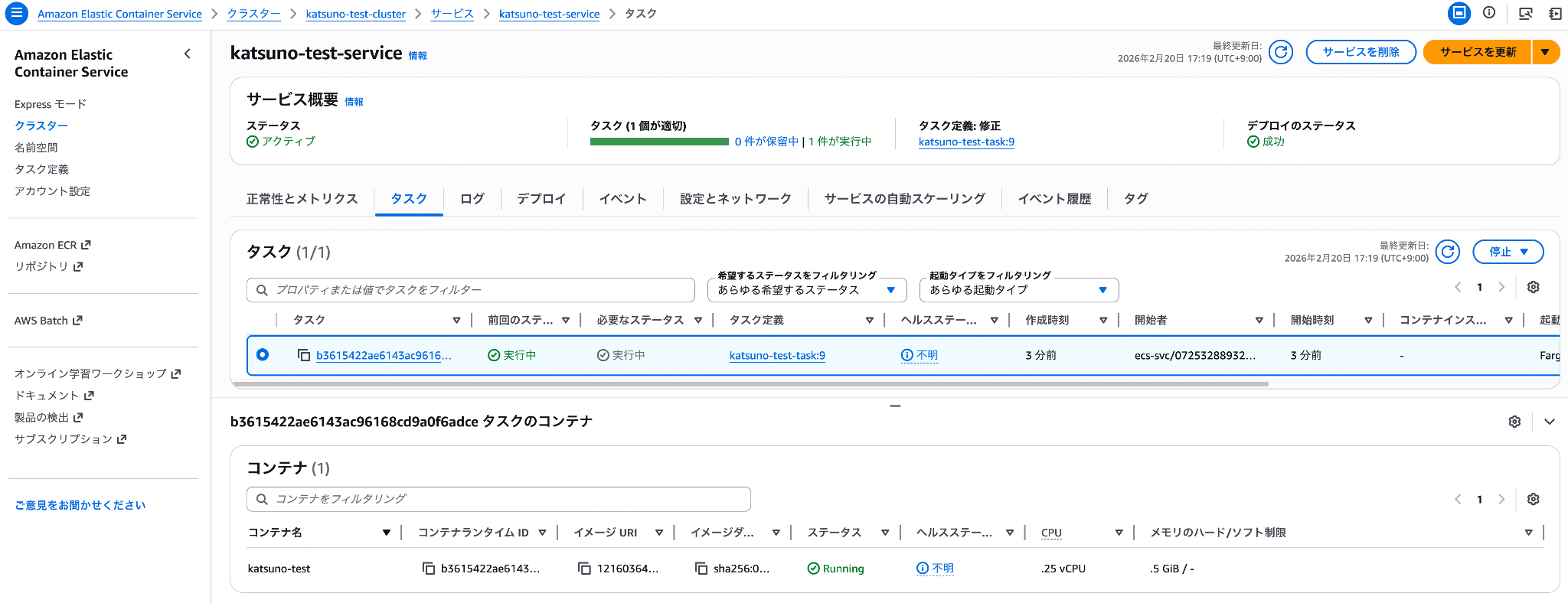
Task: Copy the task ID b3615422ae6143ac9616
Action: (304, 355)
